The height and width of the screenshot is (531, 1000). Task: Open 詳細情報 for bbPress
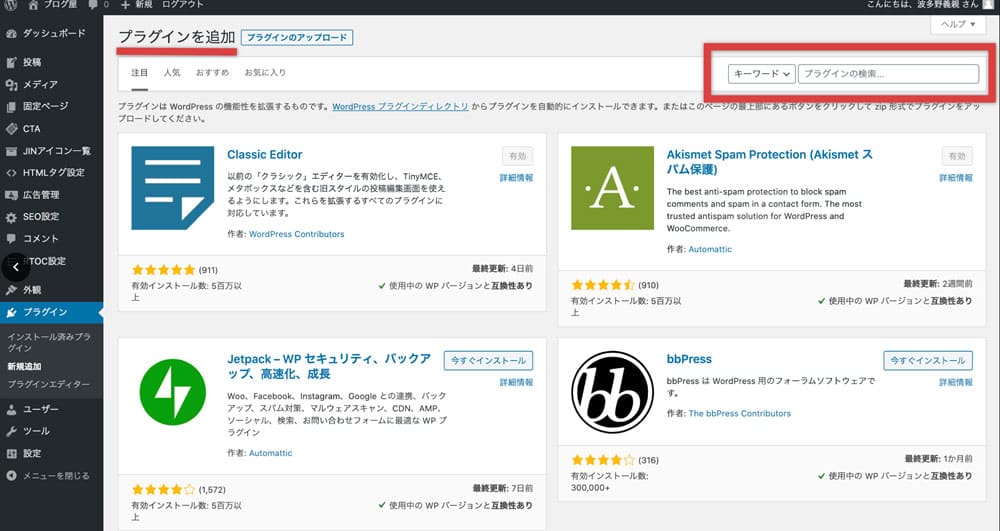pyautogui.click(x=956, y=383)
